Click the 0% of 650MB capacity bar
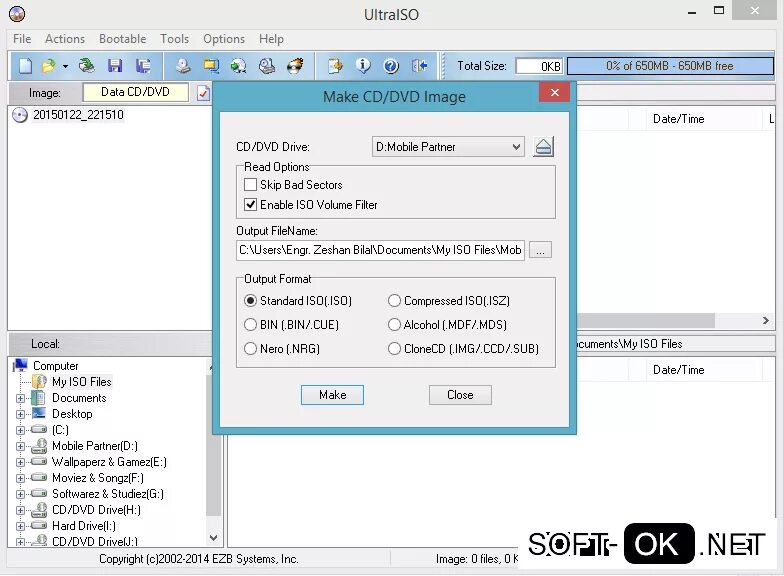 [x=670, y=66]
